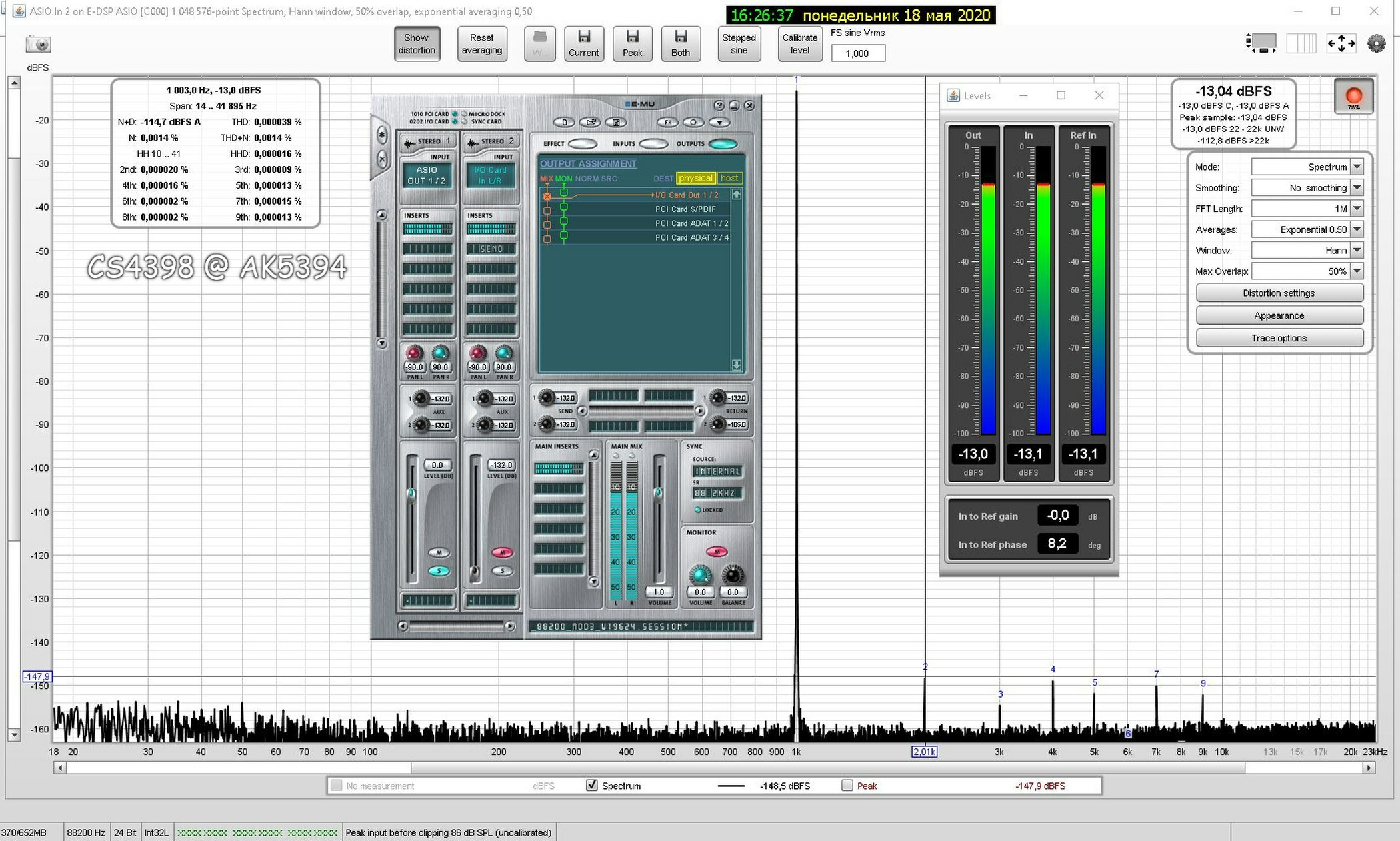Image resolution: width=1400 pixels, height=841 pixels.
Task: Click the E-MU triangle toolbar button
Action: (x=719, y=123)
